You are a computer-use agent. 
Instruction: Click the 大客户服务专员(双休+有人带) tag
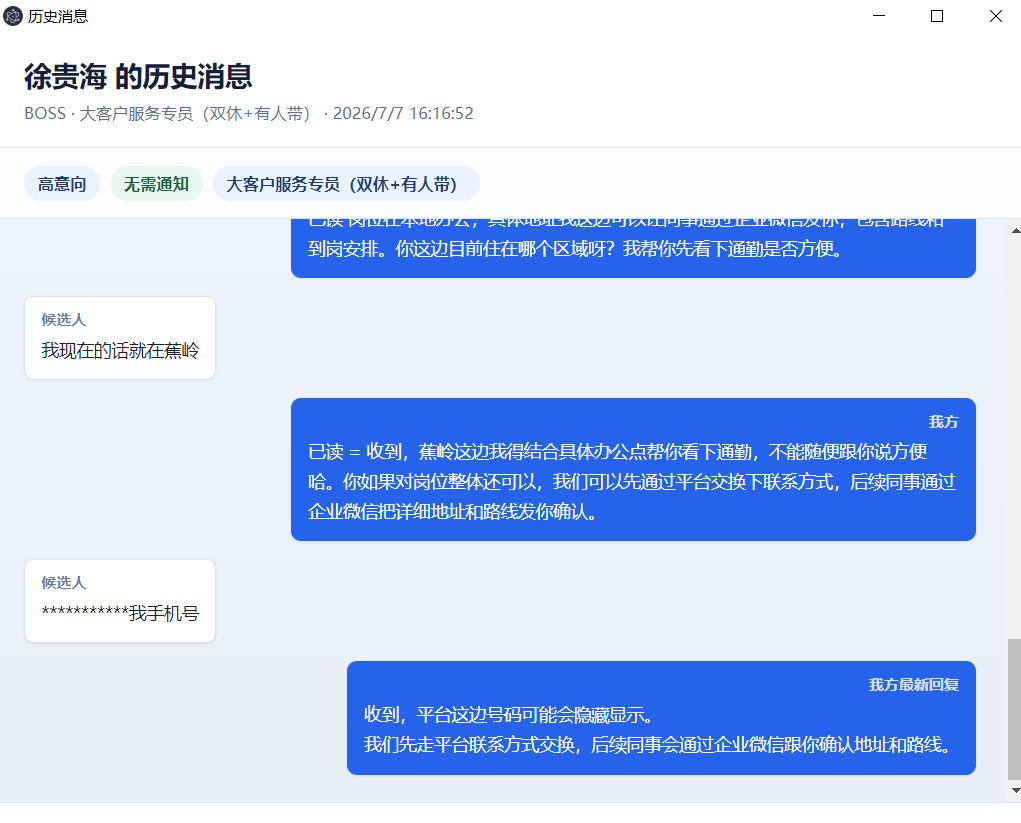click(x=346, y=184)
